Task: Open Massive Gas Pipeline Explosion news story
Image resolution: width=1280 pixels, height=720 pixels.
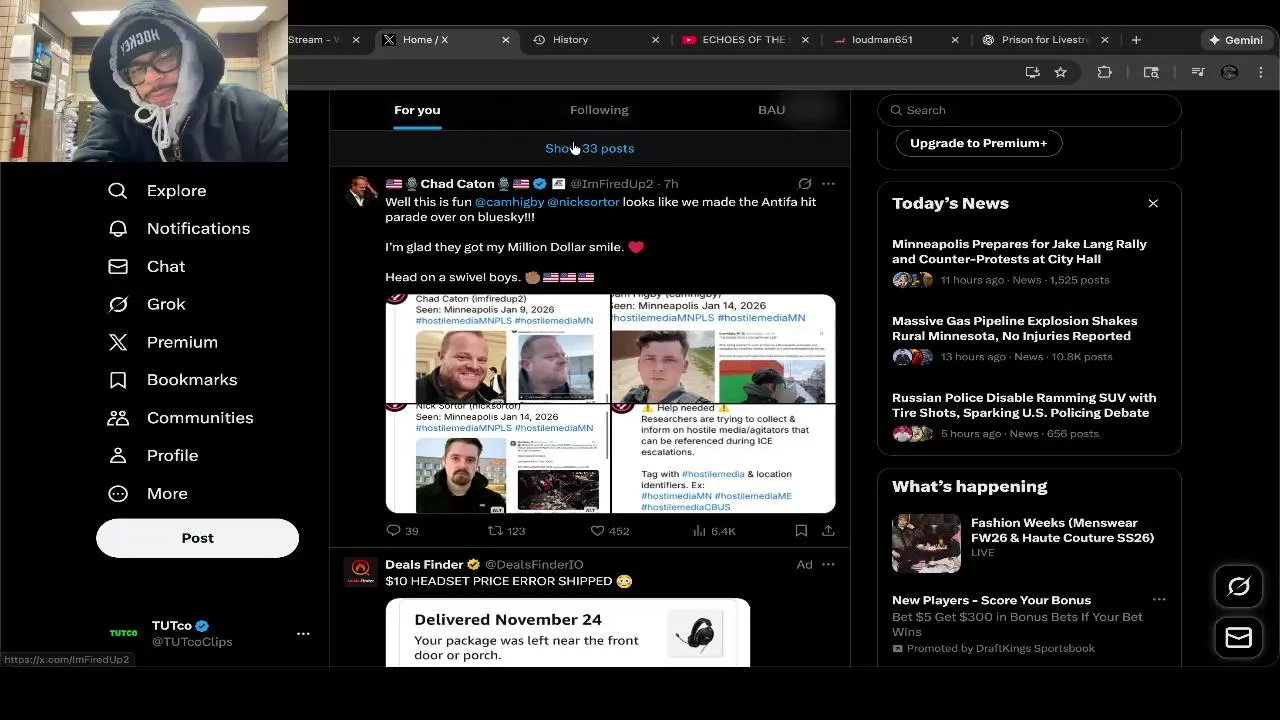Action: [x=1029, y=339]
